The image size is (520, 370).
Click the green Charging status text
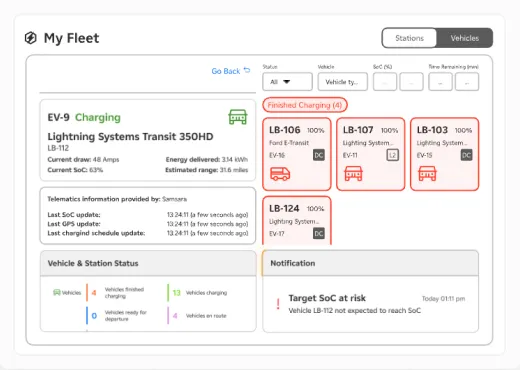(98, 117)
